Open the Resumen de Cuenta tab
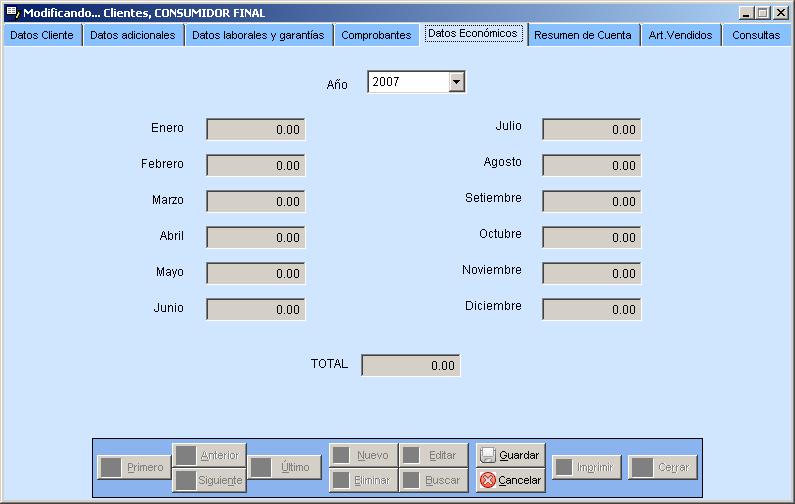Image resolution: width=795 pixels, height=504 pixels. point(582,35)
